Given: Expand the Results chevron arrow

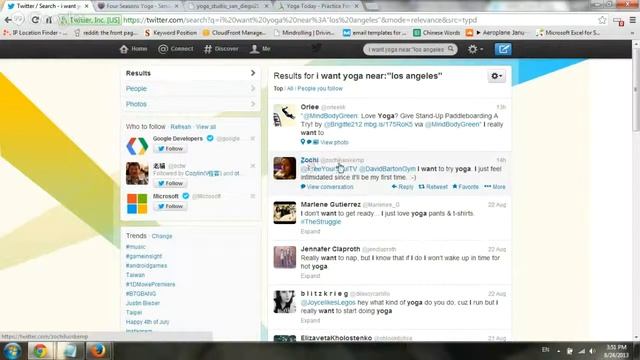Looking at the screenshot, I should coord(253,73).
